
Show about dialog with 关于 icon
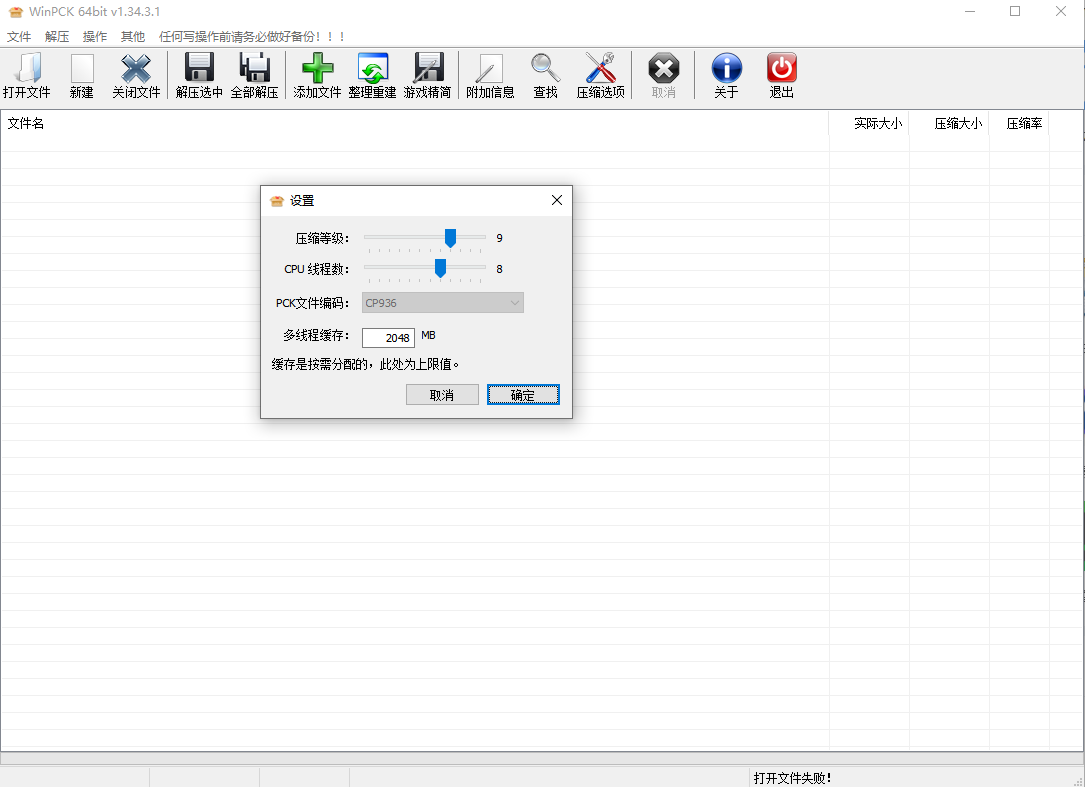click(x=726, y=75)
